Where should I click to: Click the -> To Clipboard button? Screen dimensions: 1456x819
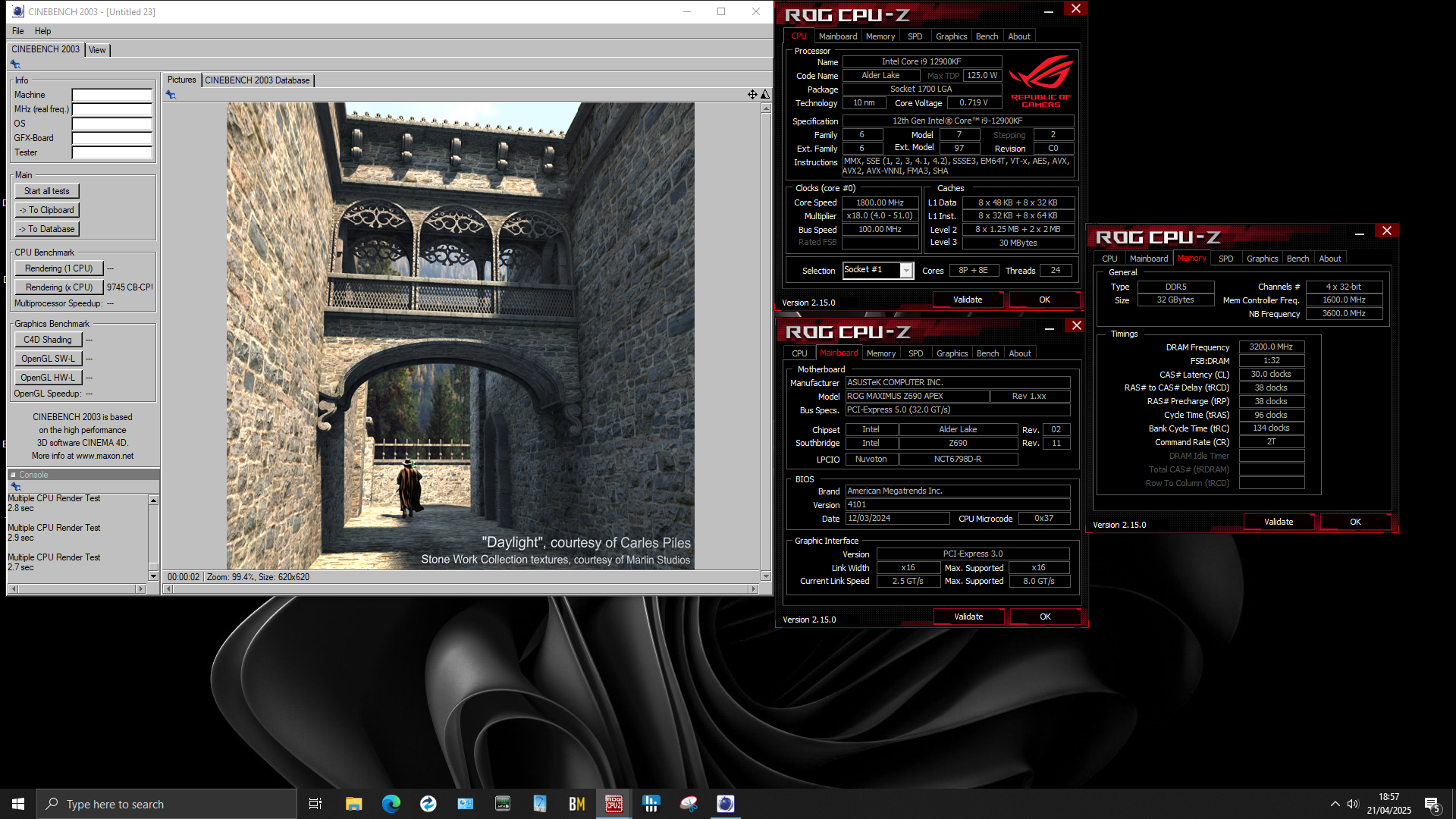pyautogui.click(x=47, y=210)
